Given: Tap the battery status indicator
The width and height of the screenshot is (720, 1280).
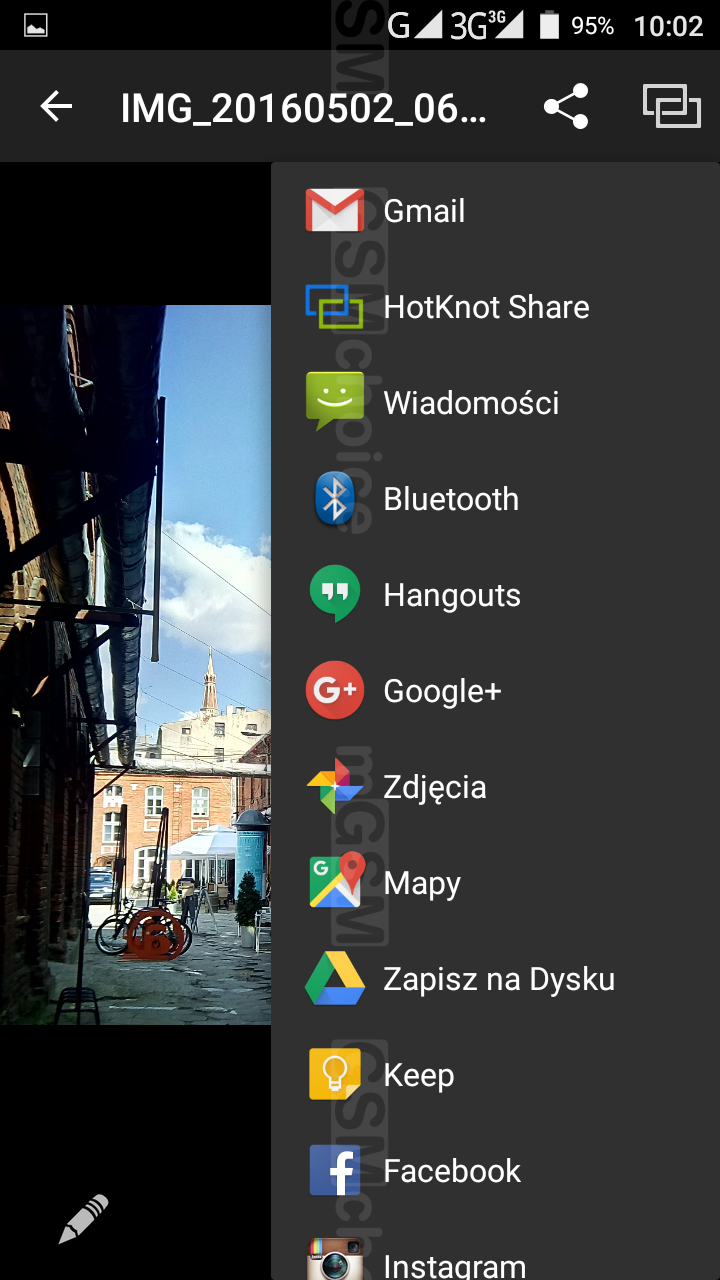Looking at the screenshot, I should click(549, 25).
